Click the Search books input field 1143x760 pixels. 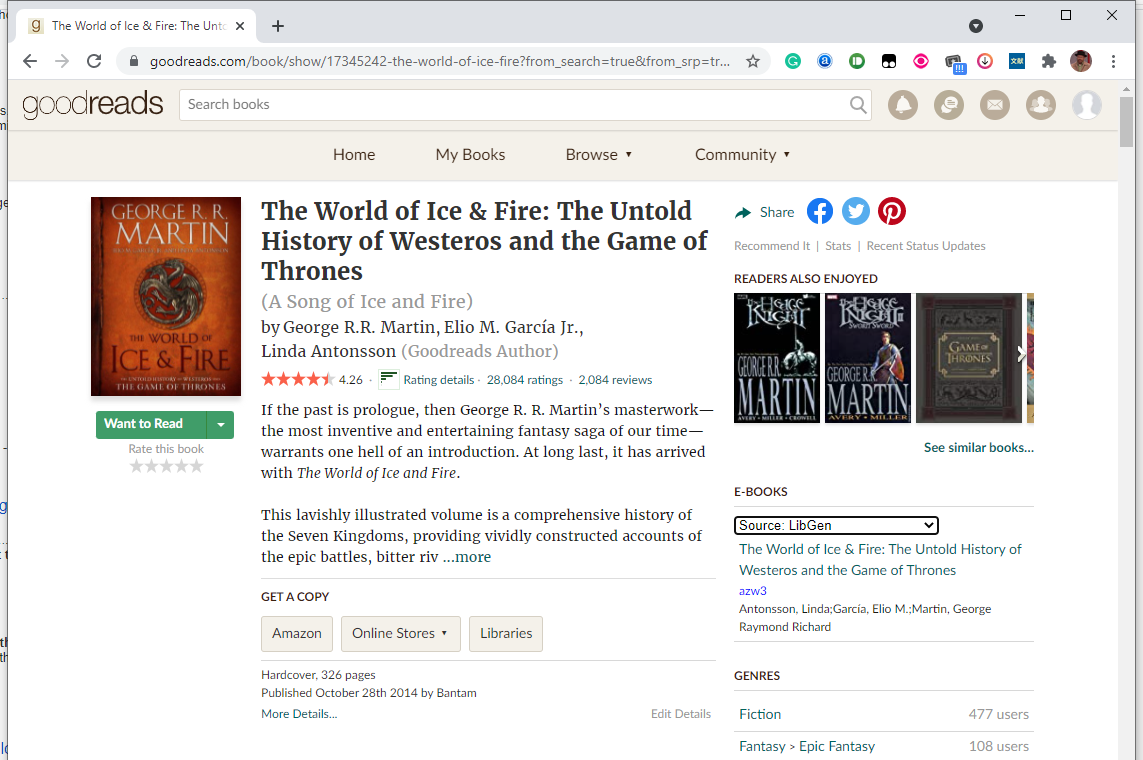click(x=510, y=105)
